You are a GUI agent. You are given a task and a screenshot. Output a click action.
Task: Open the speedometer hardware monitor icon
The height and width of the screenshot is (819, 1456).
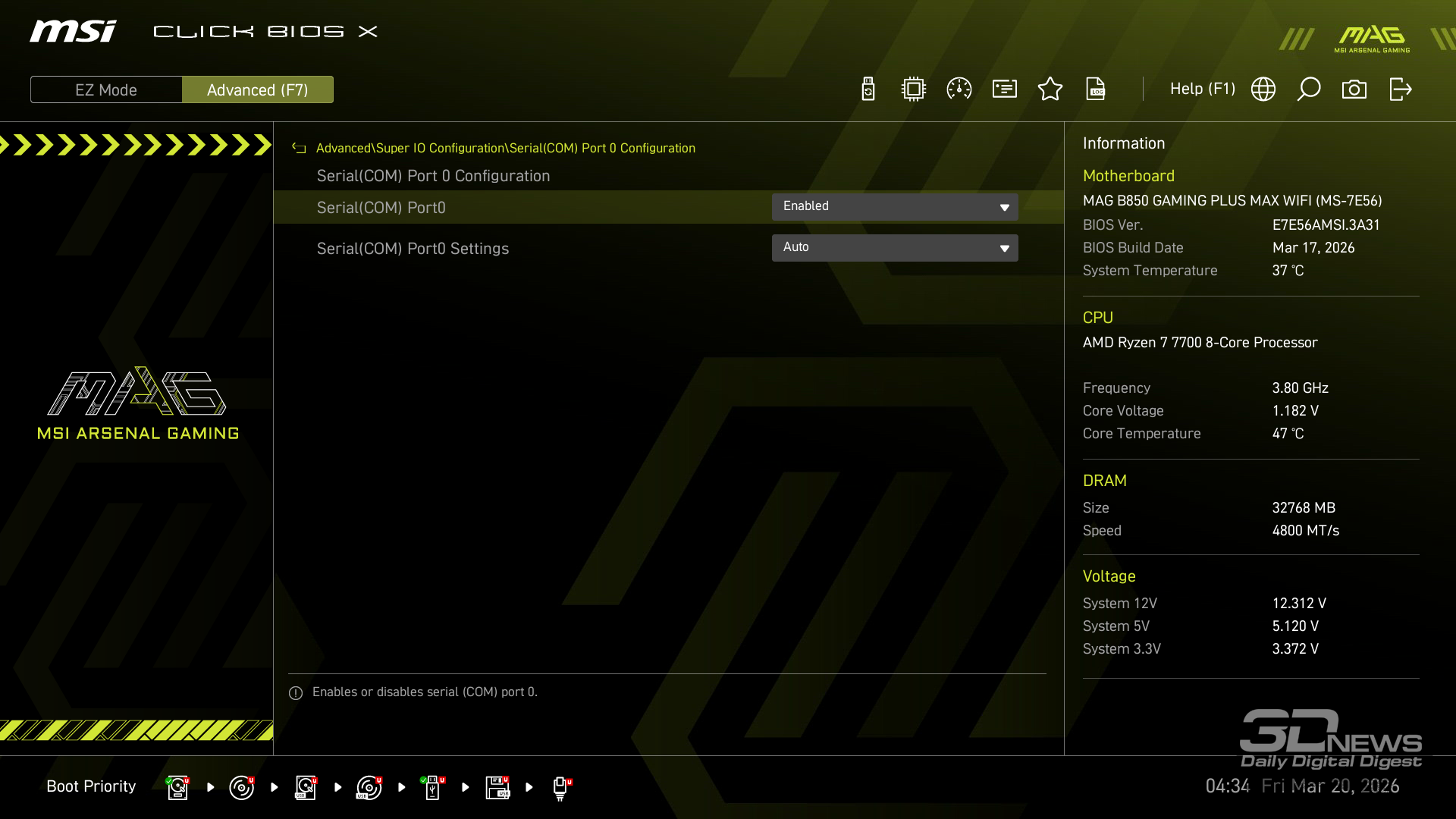(959, 89)
